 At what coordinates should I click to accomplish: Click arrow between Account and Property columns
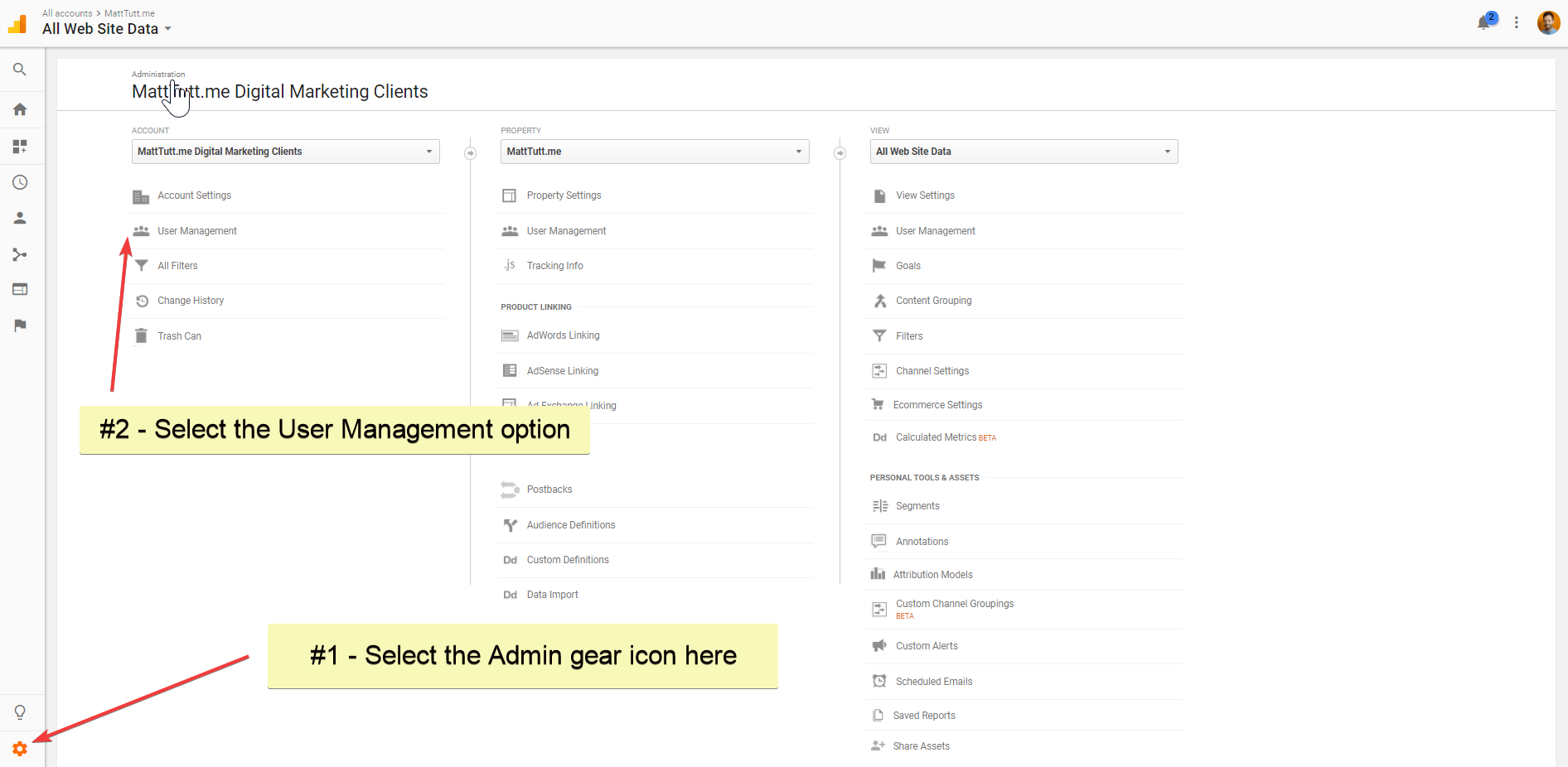tap(471, 153)
